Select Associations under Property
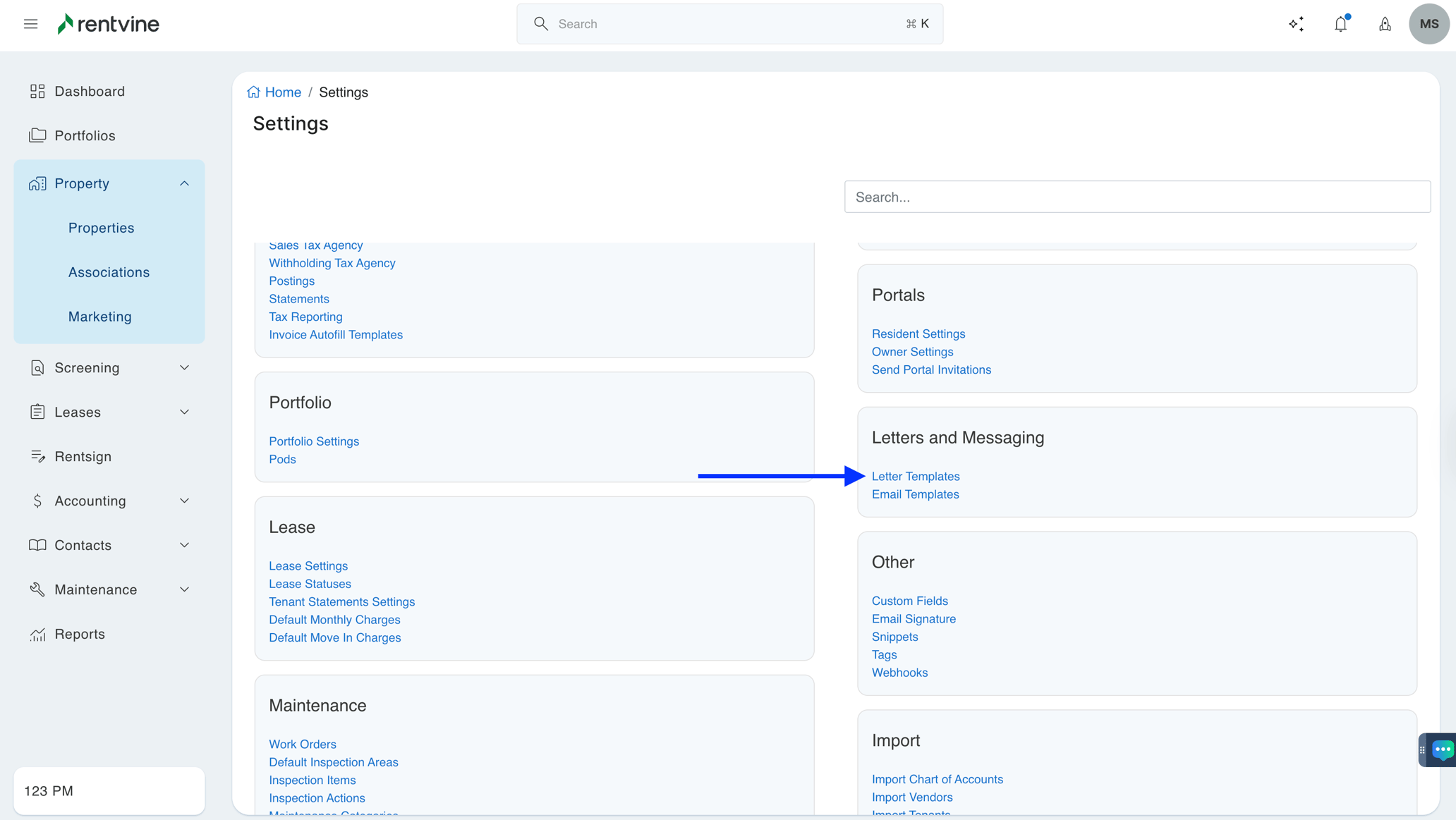The image size is (1456, 820). click(109, 272)
